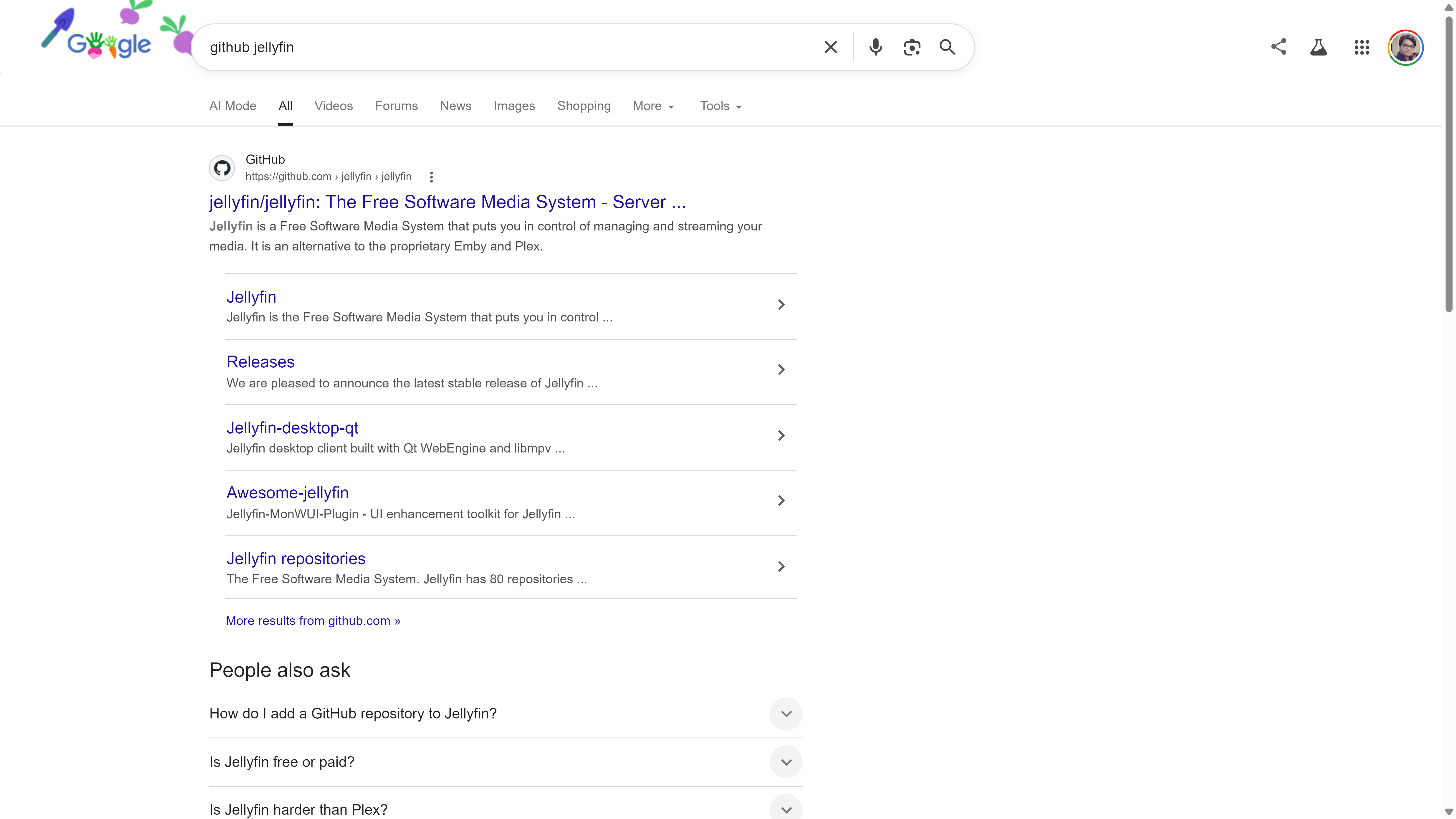Open the Jellyfin-desktop-qt sitelink
This screenshot has width=1456, height=819.
pyautogui.click(x=292, y=428)
